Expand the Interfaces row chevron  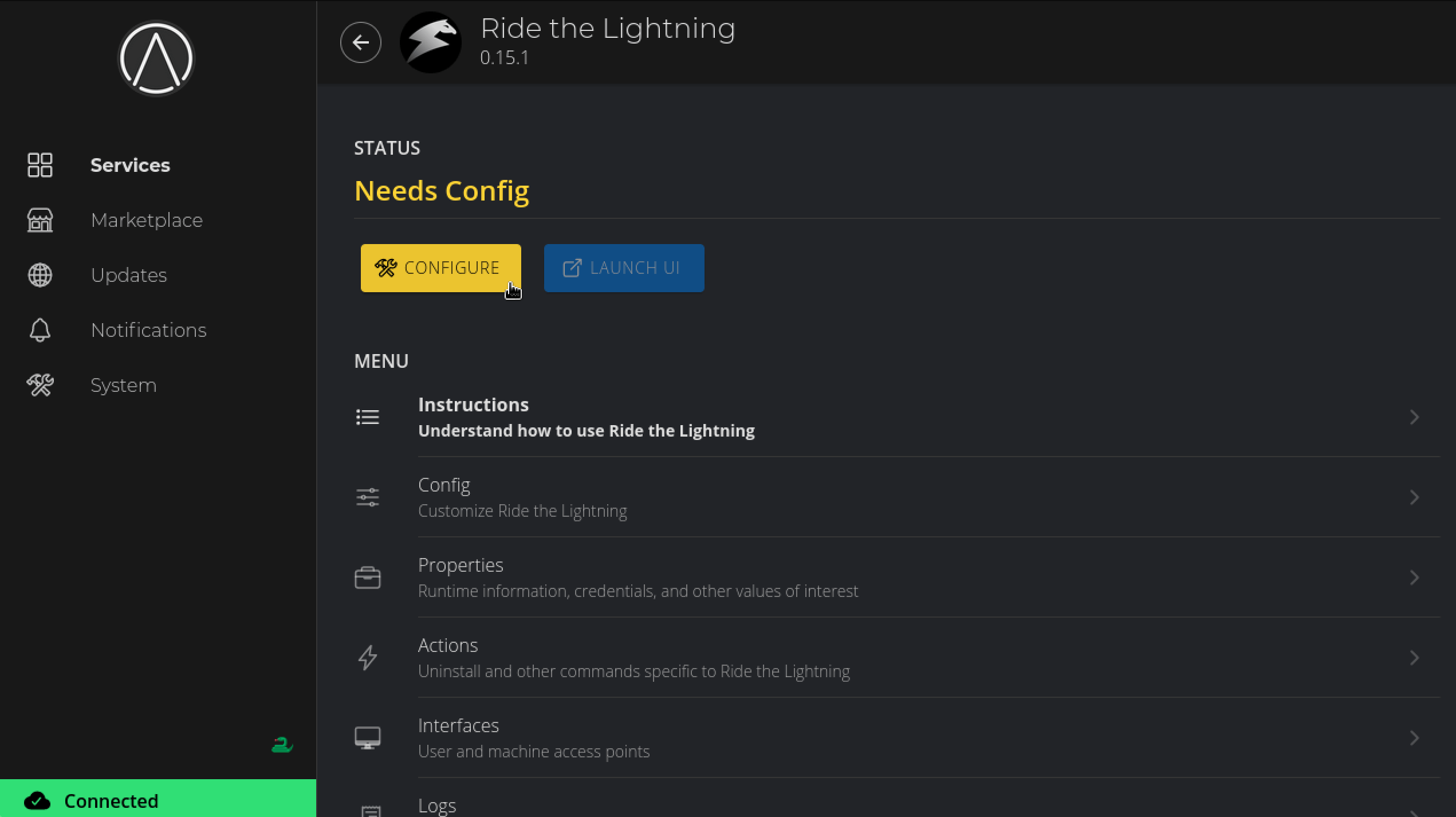(1415, 737)
